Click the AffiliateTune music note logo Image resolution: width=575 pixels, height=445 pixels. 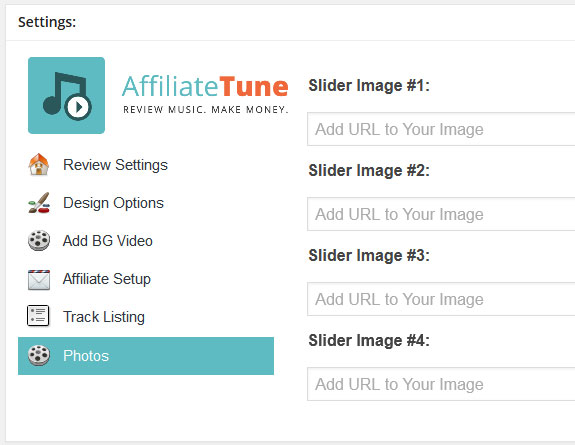(66, 95)
